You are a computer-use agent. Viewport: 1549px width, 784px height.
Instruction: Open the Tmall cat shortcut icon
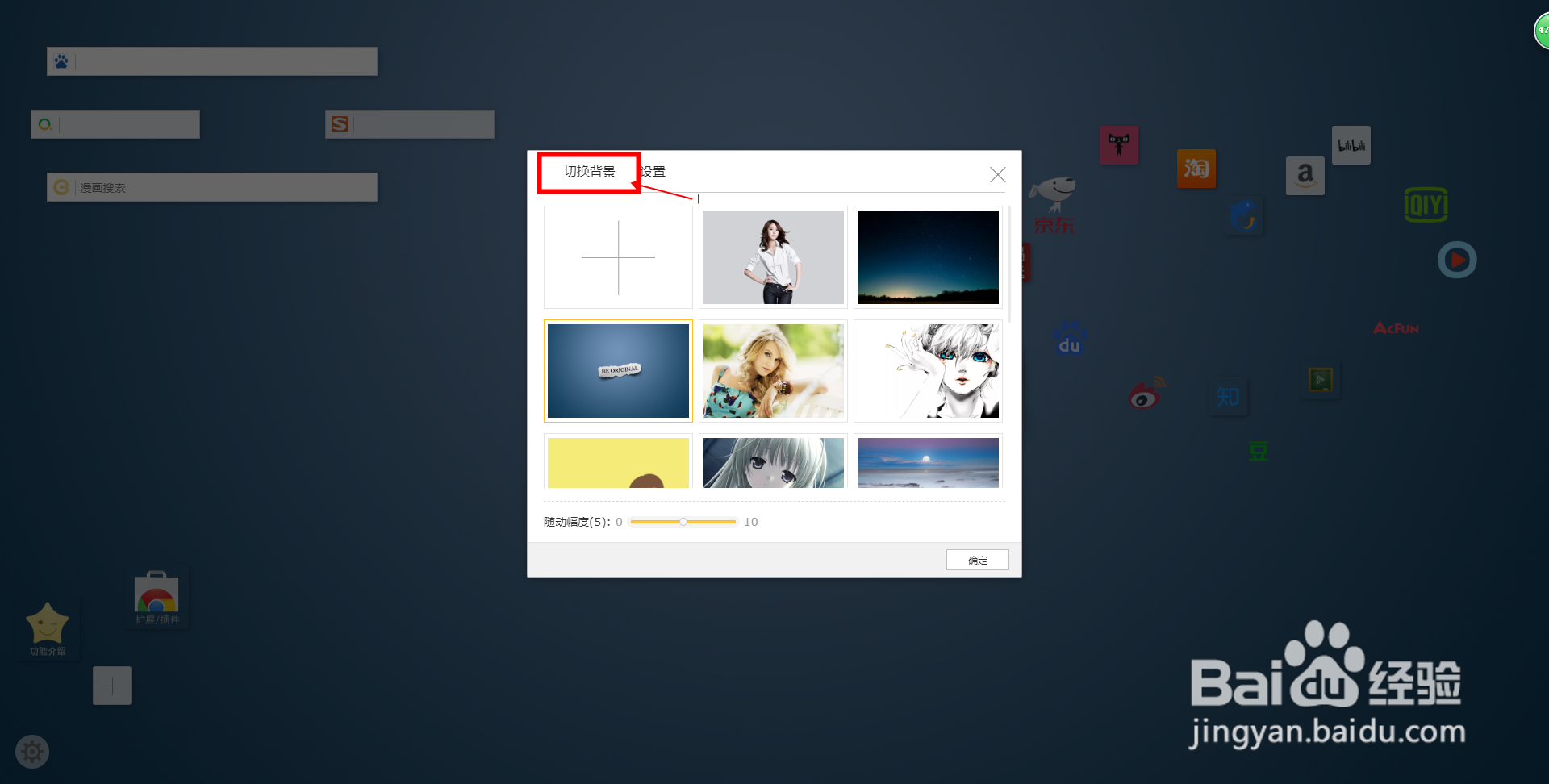click(x=1119, y=145)
